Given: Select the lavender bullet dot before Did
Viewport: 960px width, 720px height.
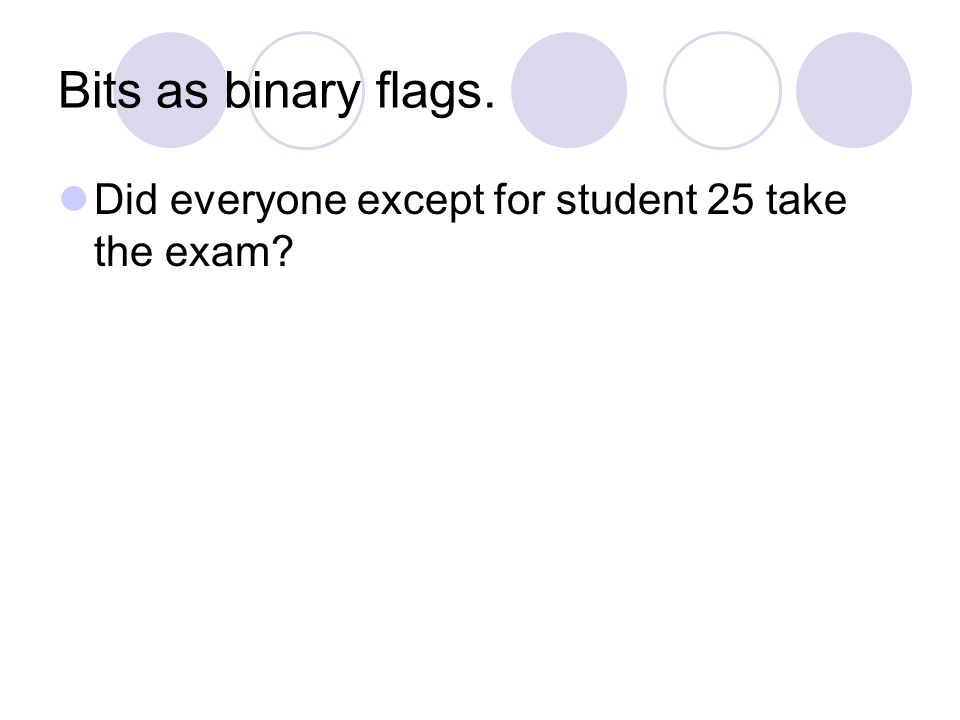Looking at the screenshot, I should (x=74, y=199).
